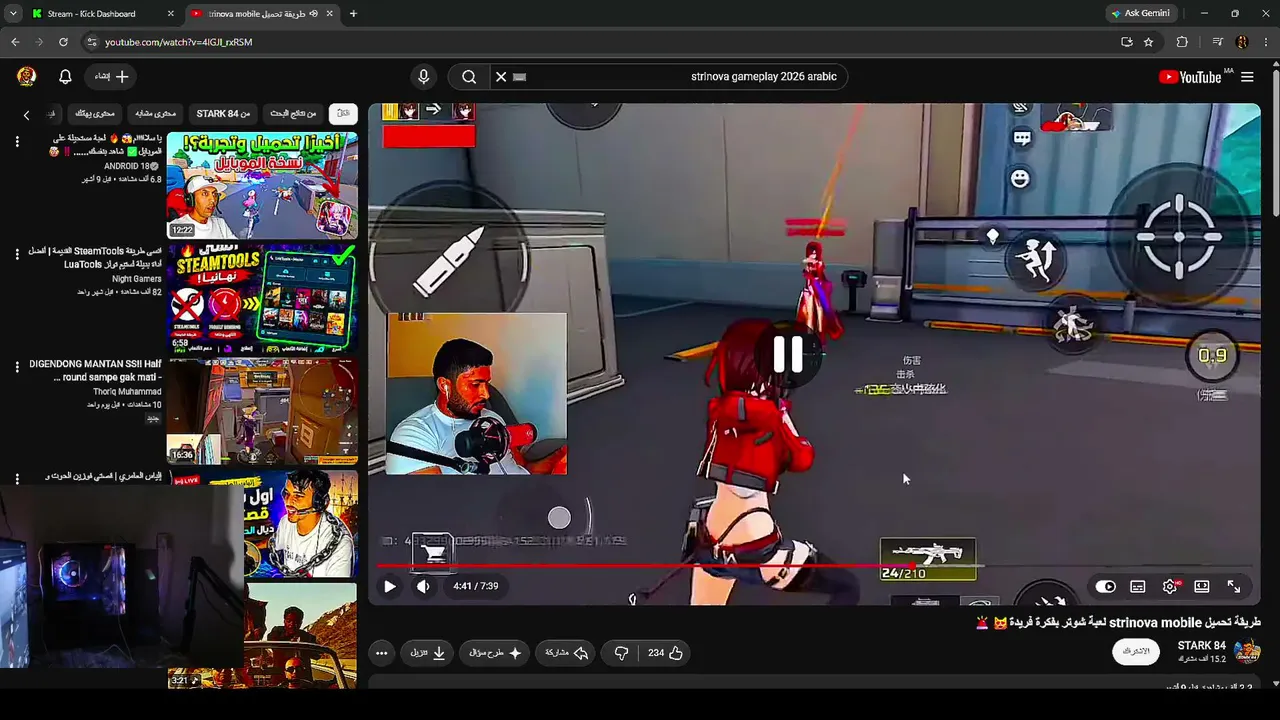Select the محتوى مشابه filter chip
The height and width of the screenshot is (720, 1280).
[x=155, y=114]
